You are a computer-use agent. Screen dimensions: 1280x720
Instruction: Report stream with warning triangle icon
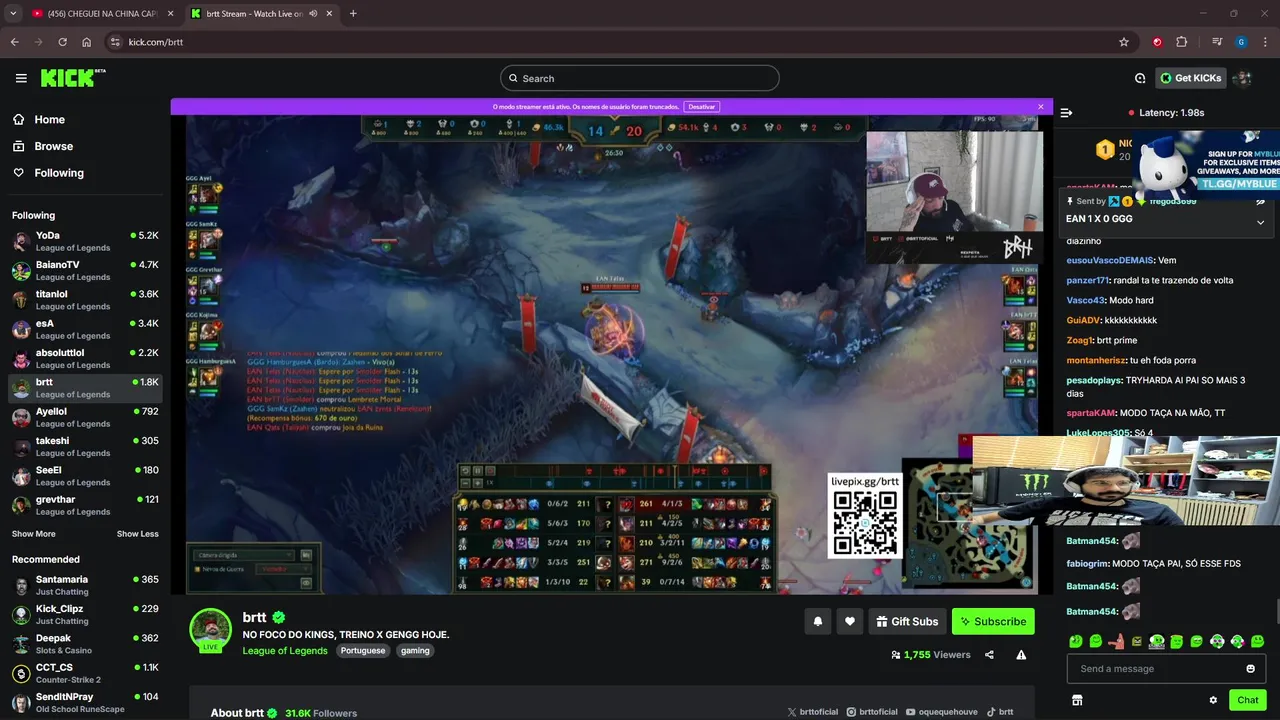1021,655
